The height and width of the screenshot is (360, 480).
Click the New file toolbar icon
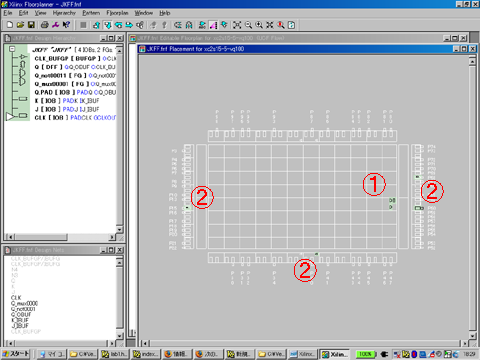(x=10, y=25)
